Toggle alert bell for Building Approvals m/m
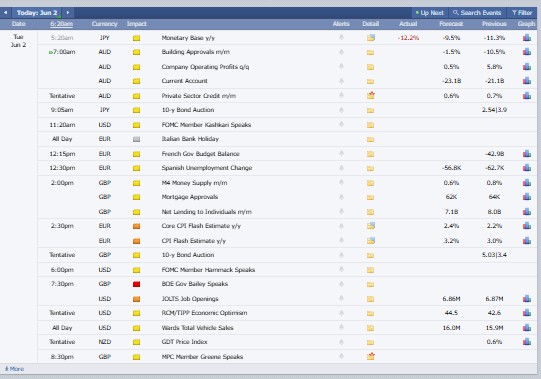 pos(341,52)
